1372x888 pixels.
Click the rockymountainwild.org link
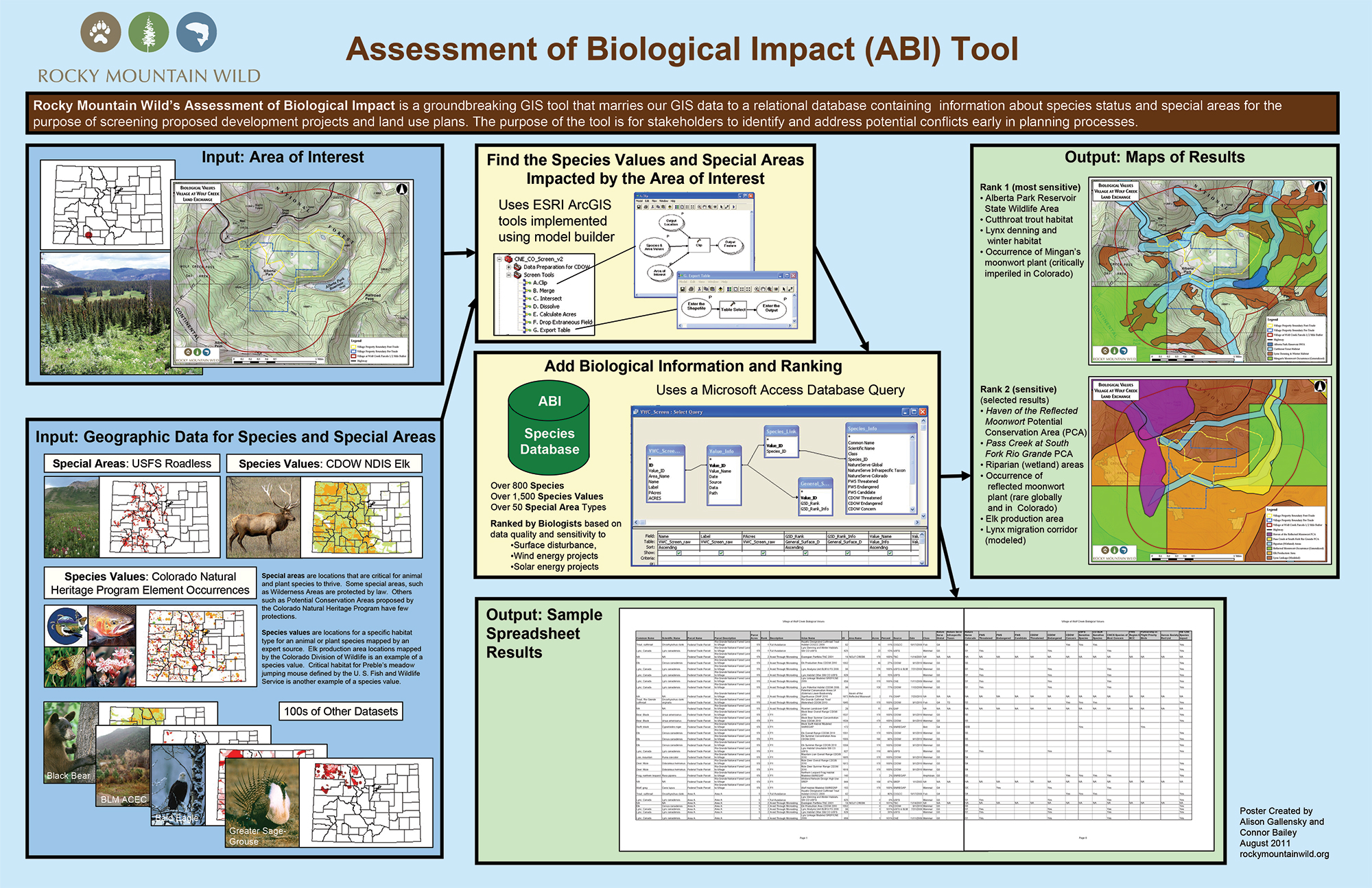coord(1283,854)
